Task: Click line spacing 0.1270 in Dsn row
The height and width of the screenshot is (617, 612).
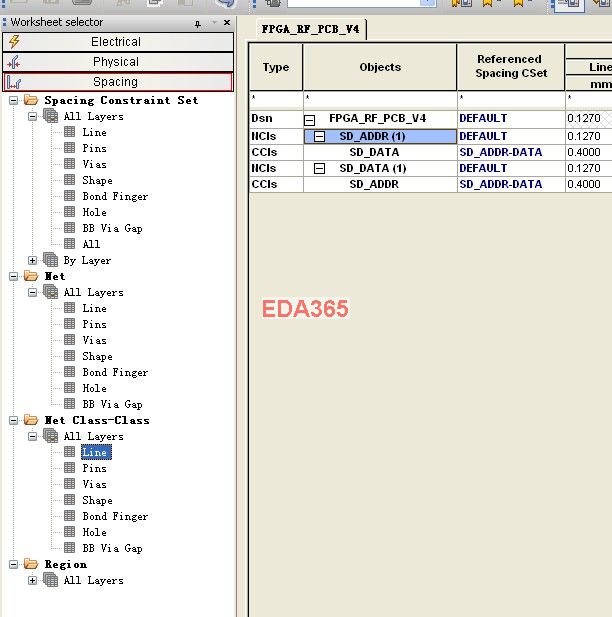Action: pyautogui.click(x=588, y=118)
